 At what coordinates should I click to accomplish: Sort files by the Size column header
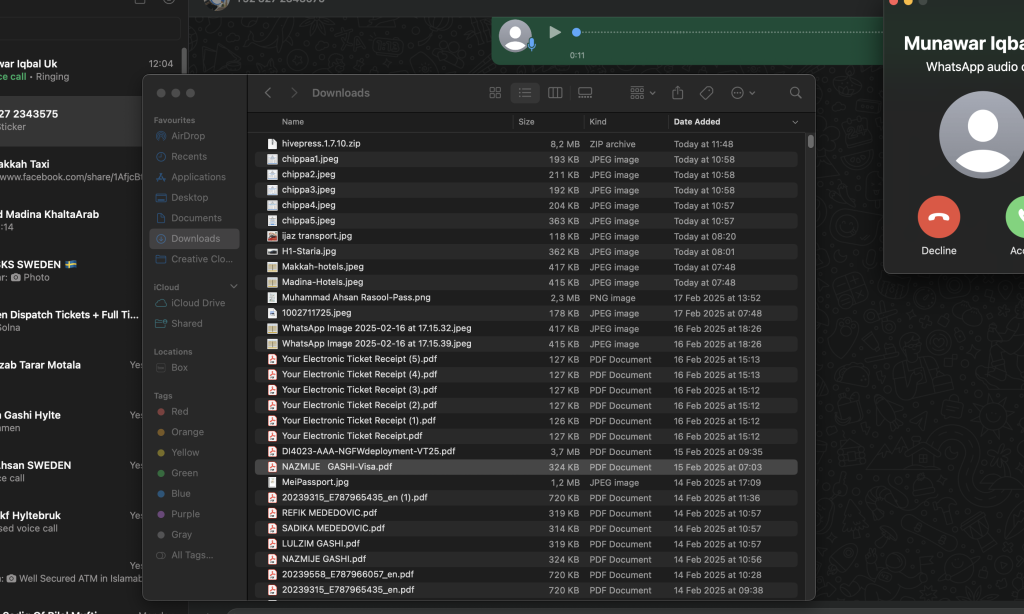526,122
